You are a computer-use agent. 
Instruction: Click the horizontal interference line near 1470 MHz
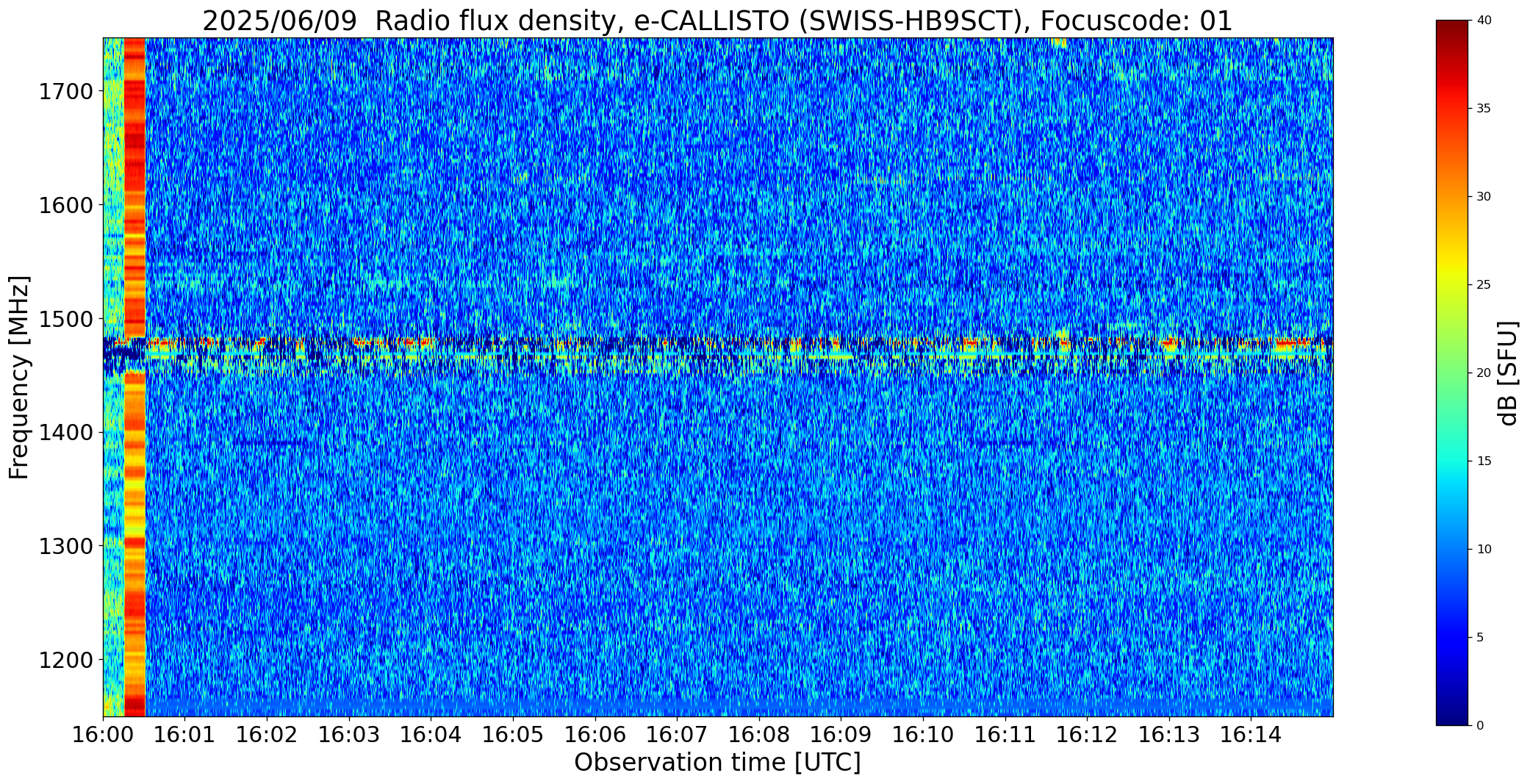tap(717, 355)
